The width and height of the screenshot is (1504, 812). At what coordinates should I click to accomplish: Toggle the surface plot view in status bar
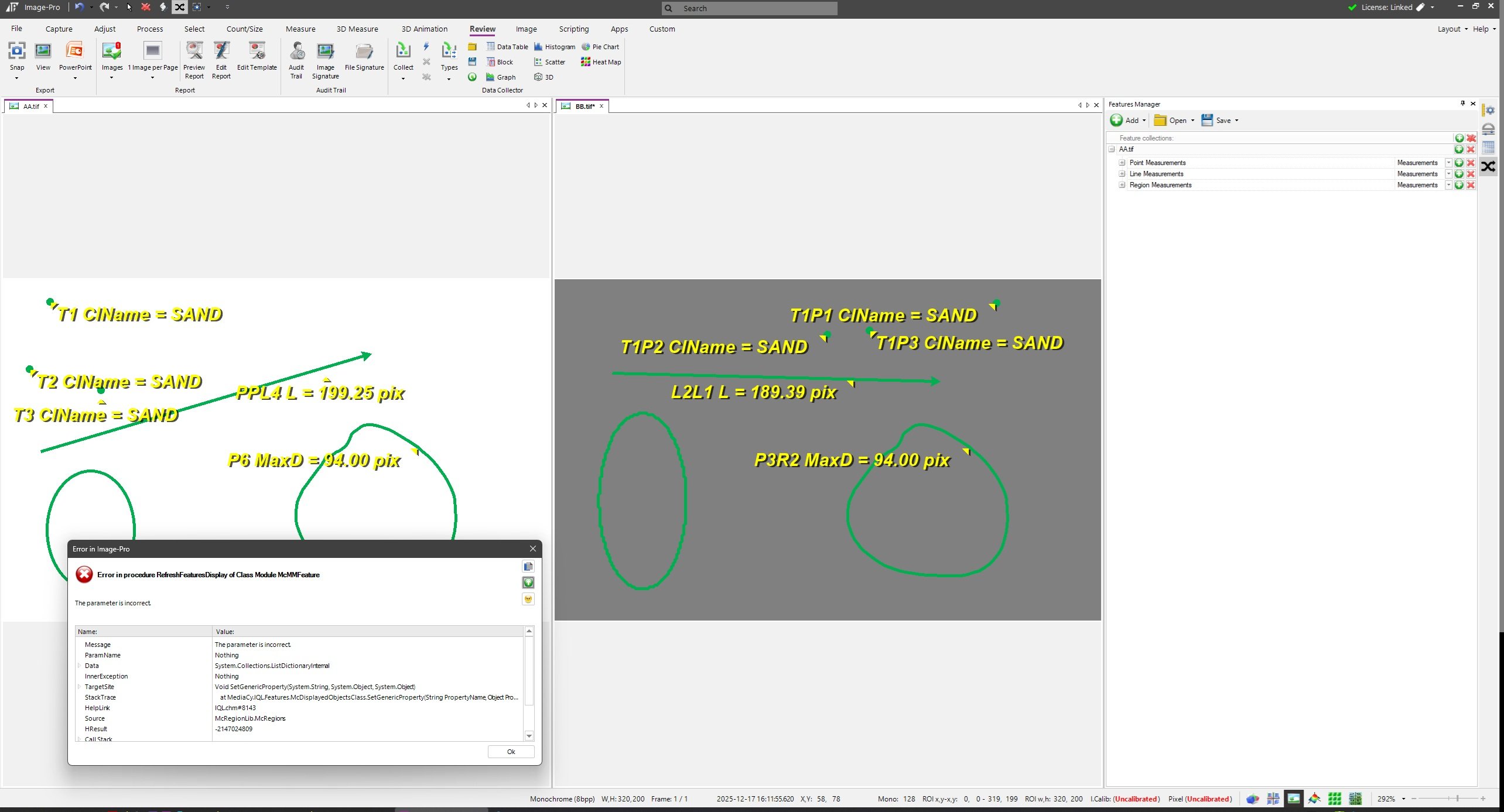click(1314, 799)
